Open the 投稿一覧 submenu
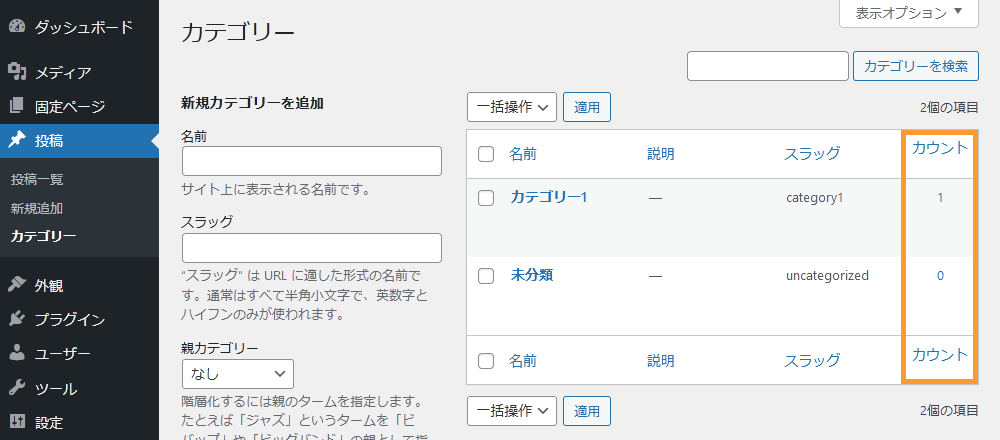This screenshot has width=1000, height=440. 37,179
